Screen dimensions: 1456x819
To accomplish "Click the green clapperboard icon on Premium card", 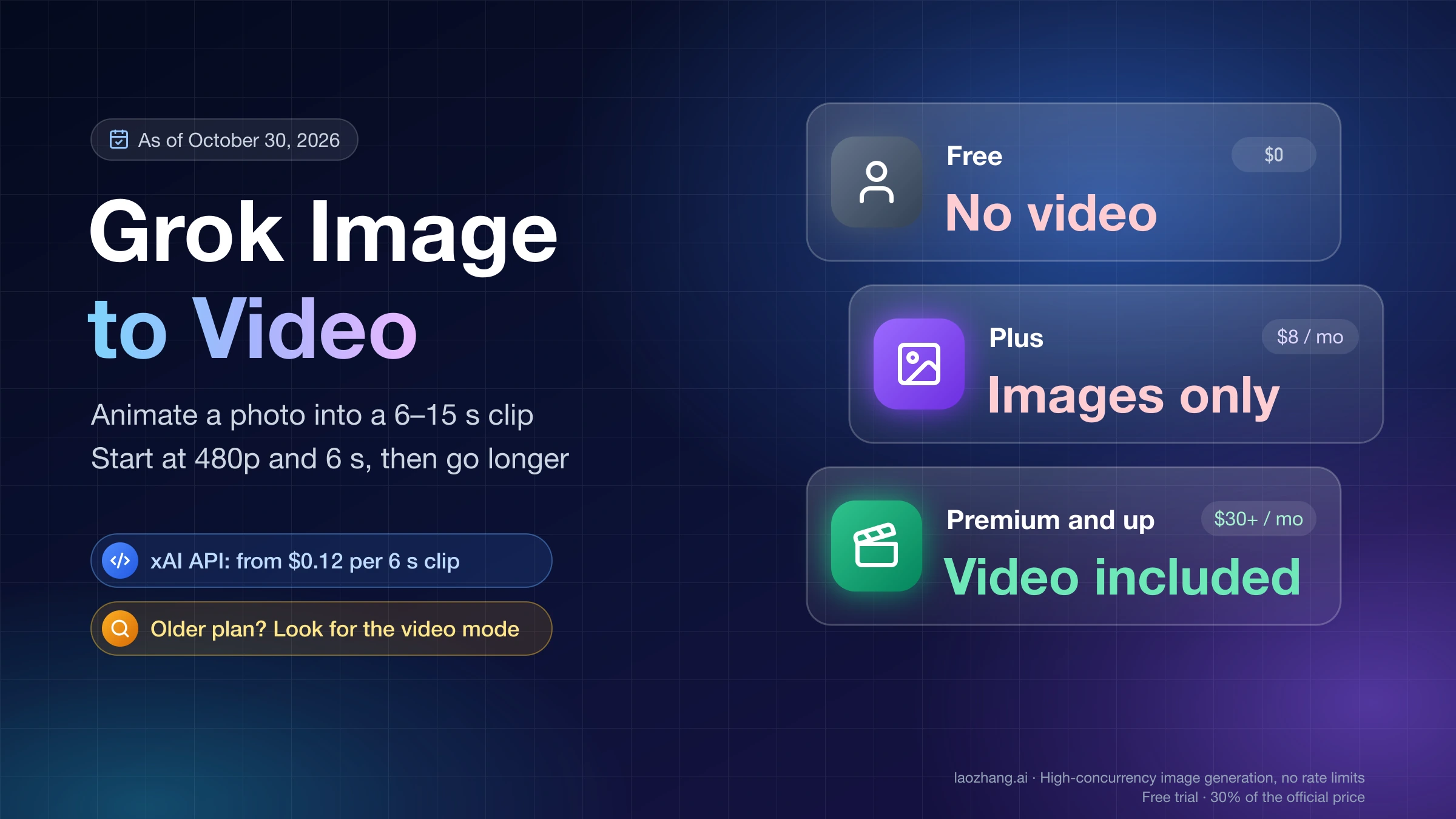I will pyautogui.click(x=877, y=546).
